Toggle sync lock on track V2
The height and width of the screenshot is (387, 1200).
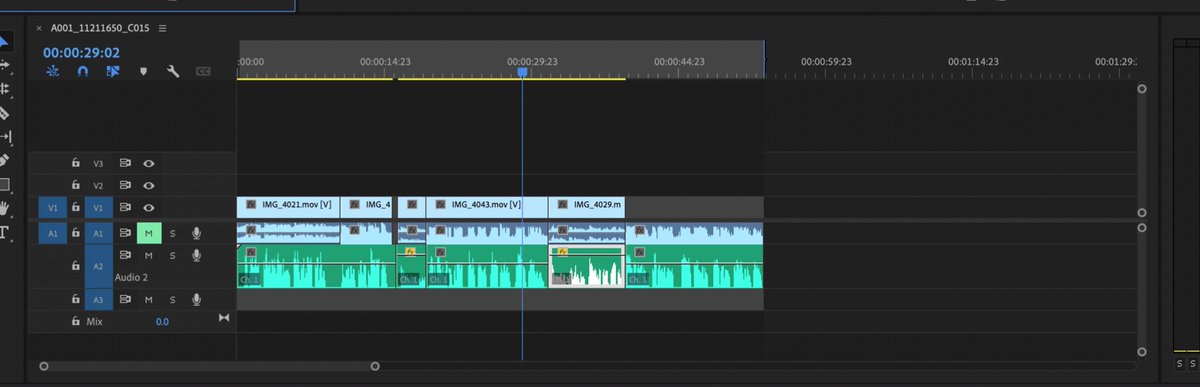(126, 185)
